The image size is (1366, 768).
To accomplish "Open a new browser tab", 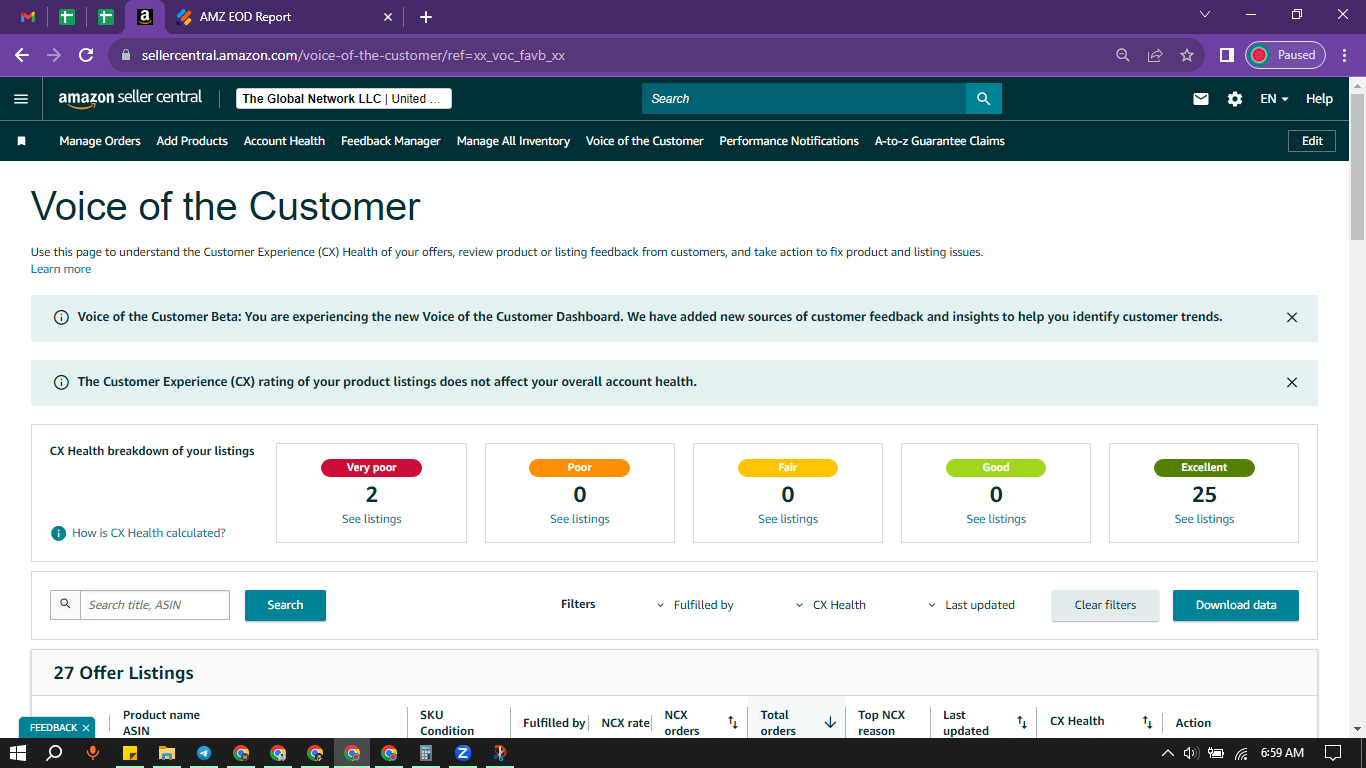I will click(426, 17).
